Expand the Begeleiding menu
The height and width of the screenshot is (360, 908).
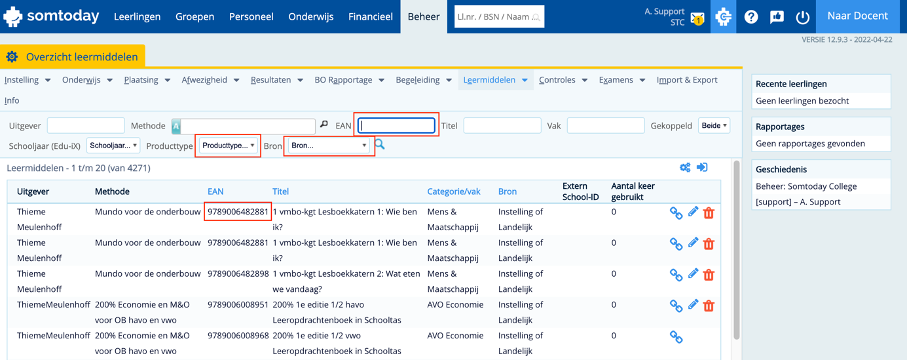[x=423, y=80]
